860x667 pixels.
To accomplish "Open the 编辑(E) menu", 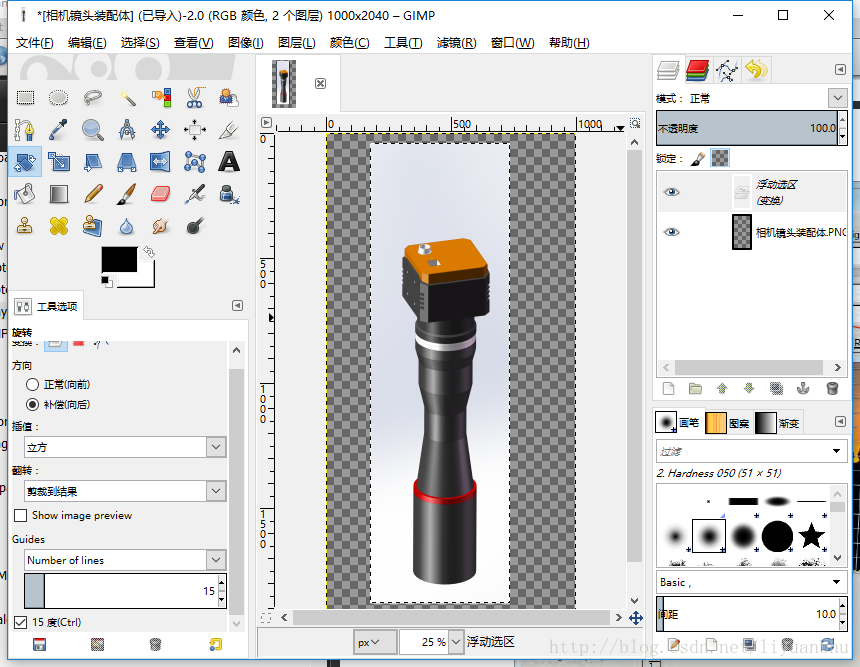I will (x=87, y=43).
